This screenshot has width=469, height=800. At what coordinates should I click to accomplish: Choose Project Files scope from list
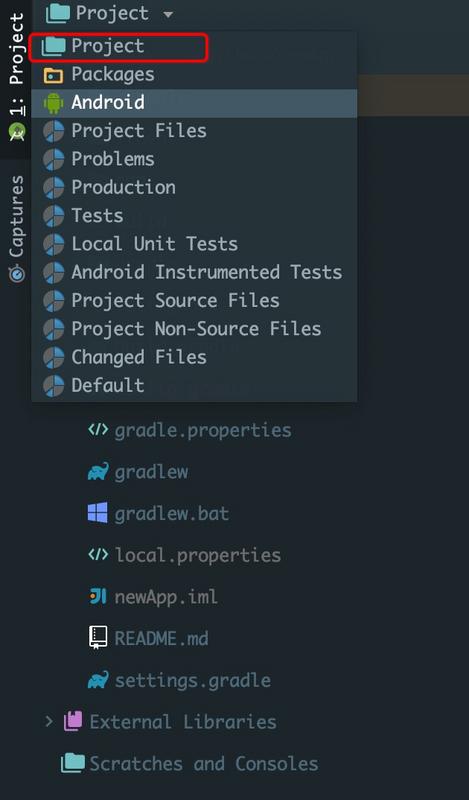tap(194, 131)
